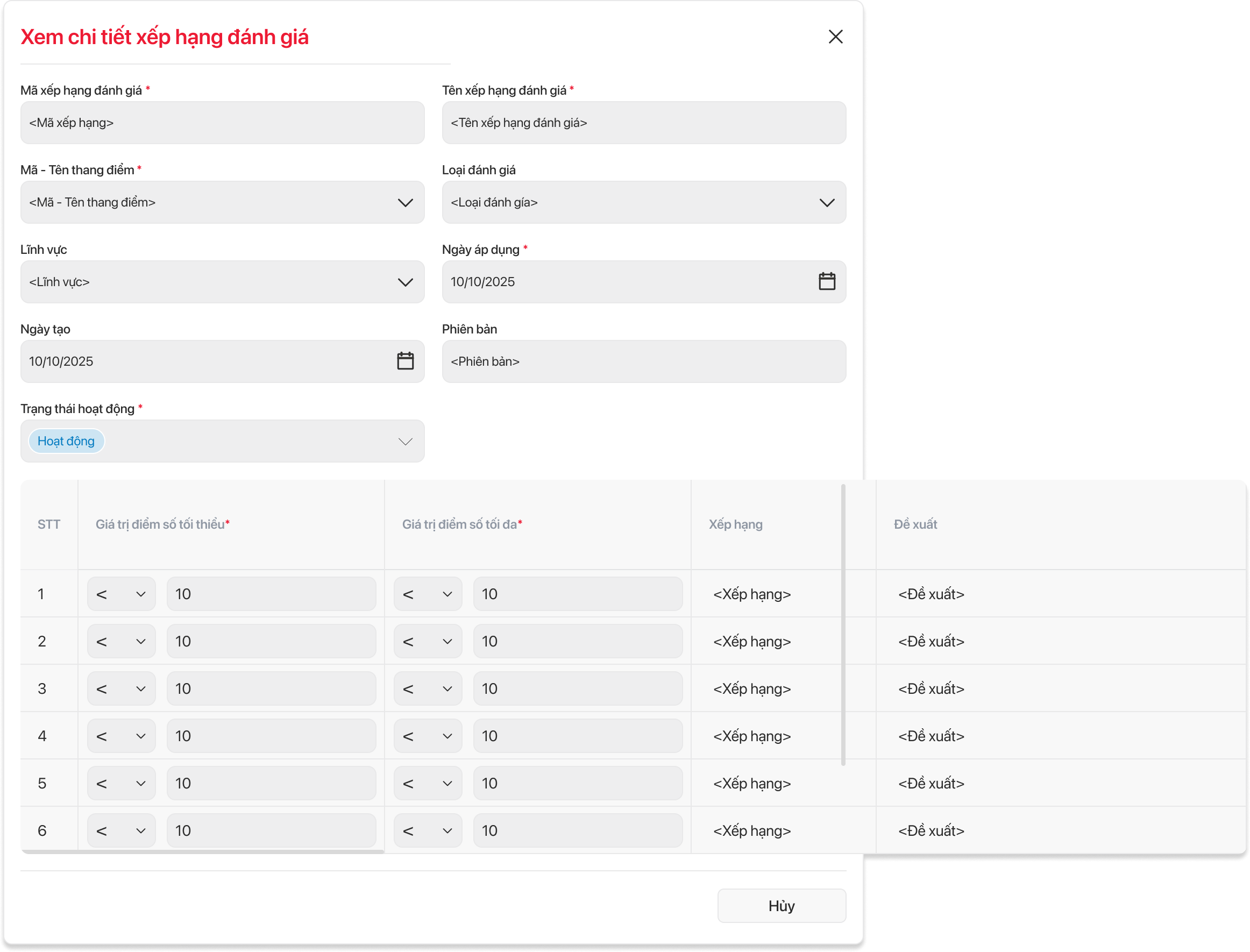Click calendar icon in Ngày áp dụng field
1250x952 pixels.
pos(827,282)
